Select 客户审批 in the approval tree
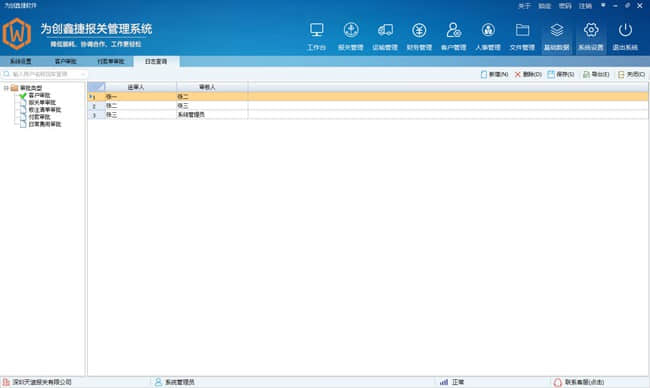 click(39, 95)
